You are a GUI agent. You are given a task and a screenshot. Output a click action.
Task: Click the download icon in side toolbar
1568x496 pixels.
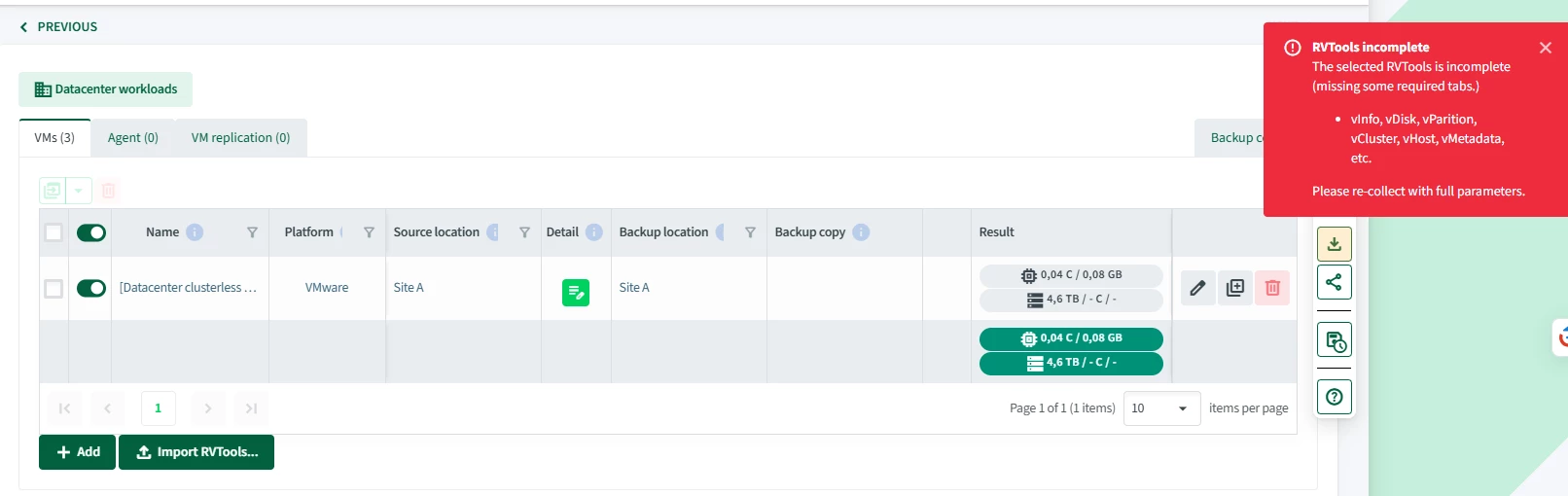click(x=1335, y=244)
